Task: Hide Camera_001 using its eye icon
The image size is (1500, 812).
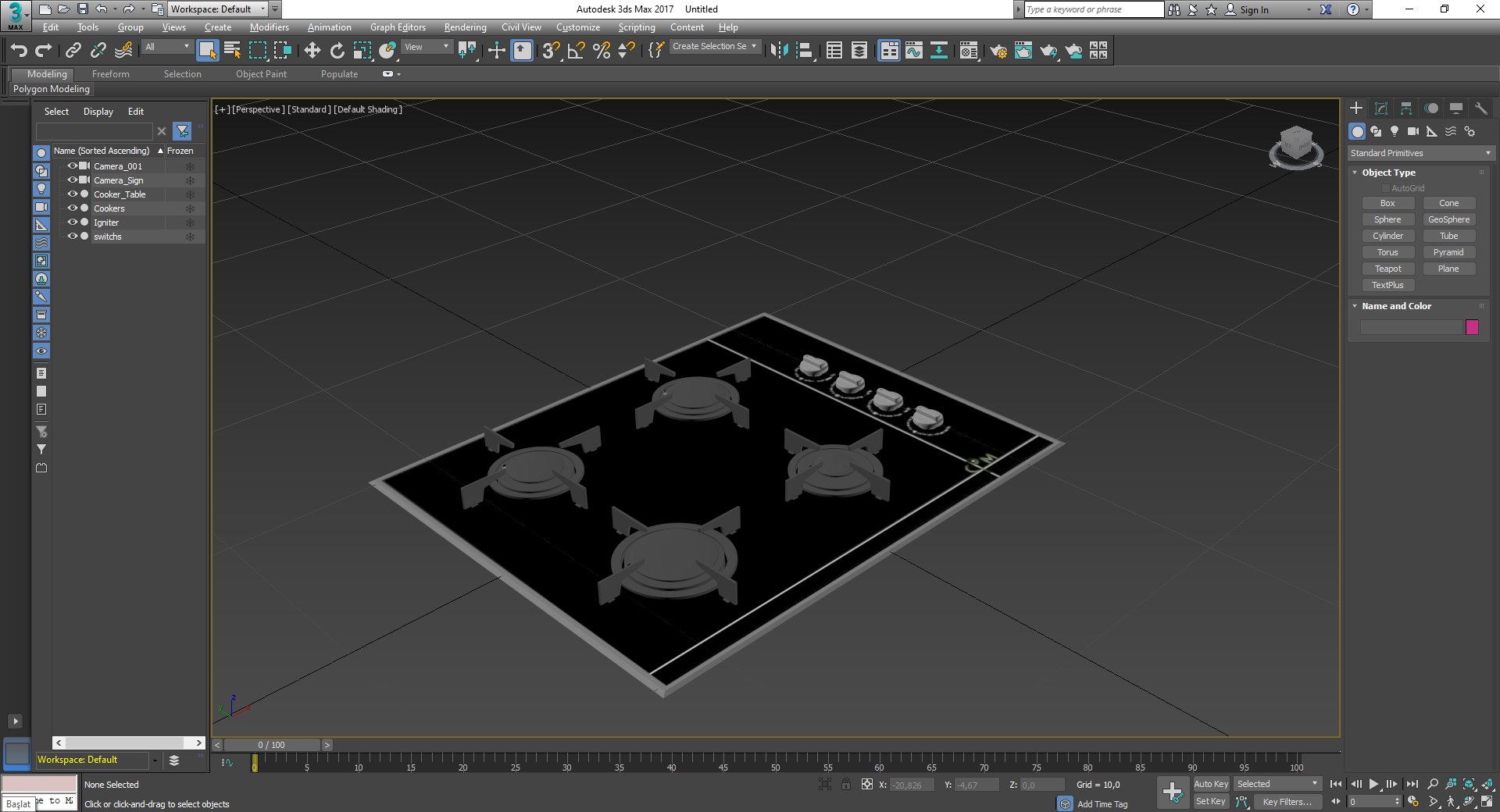Action: 72,166
